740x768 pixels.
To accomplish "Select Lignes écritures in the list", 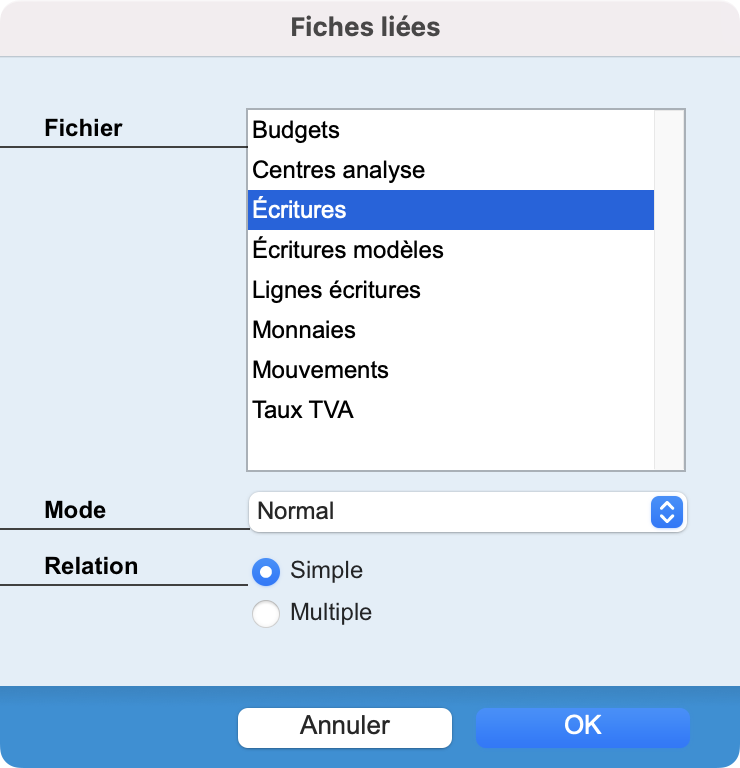I will (451, 290).
